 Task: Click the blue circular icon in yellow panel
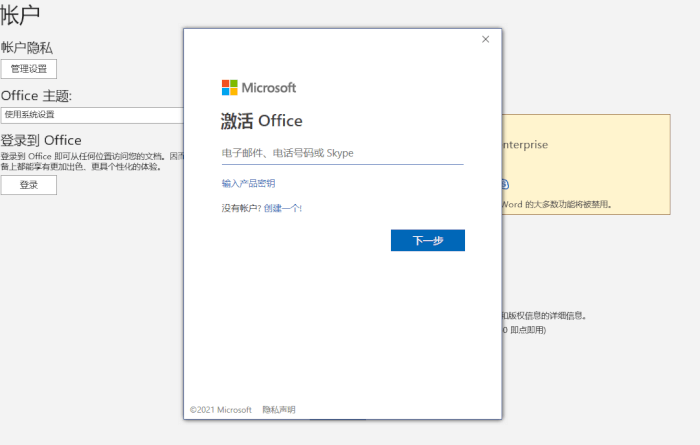pos(505,184)
